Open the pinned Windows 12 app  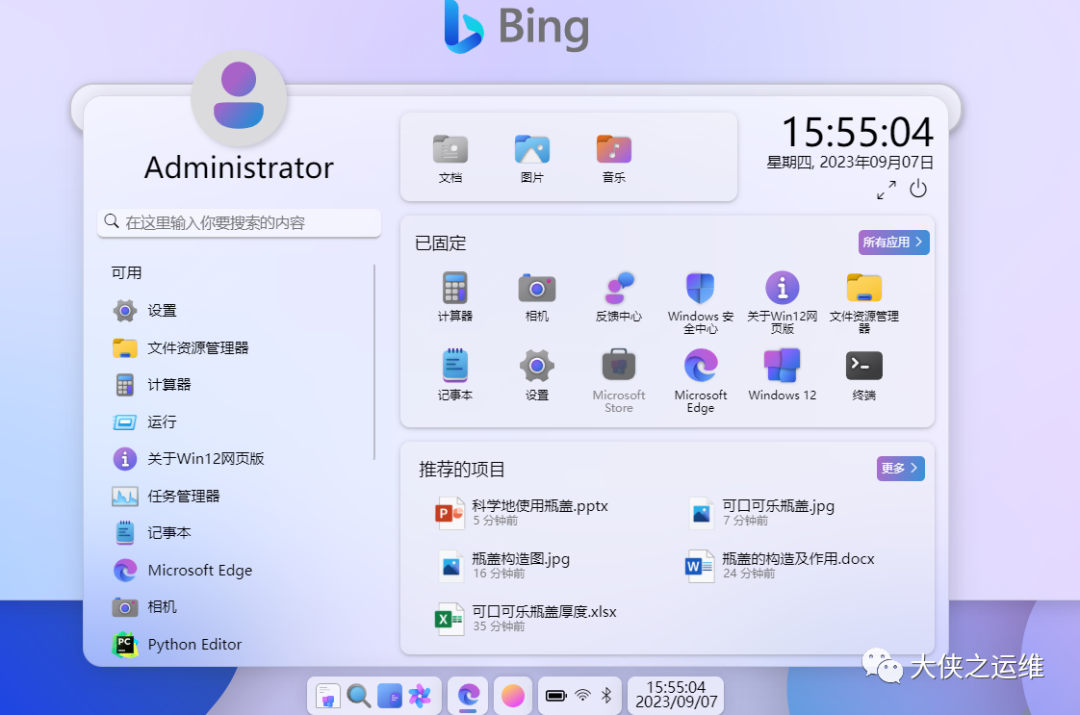[782, 375]
